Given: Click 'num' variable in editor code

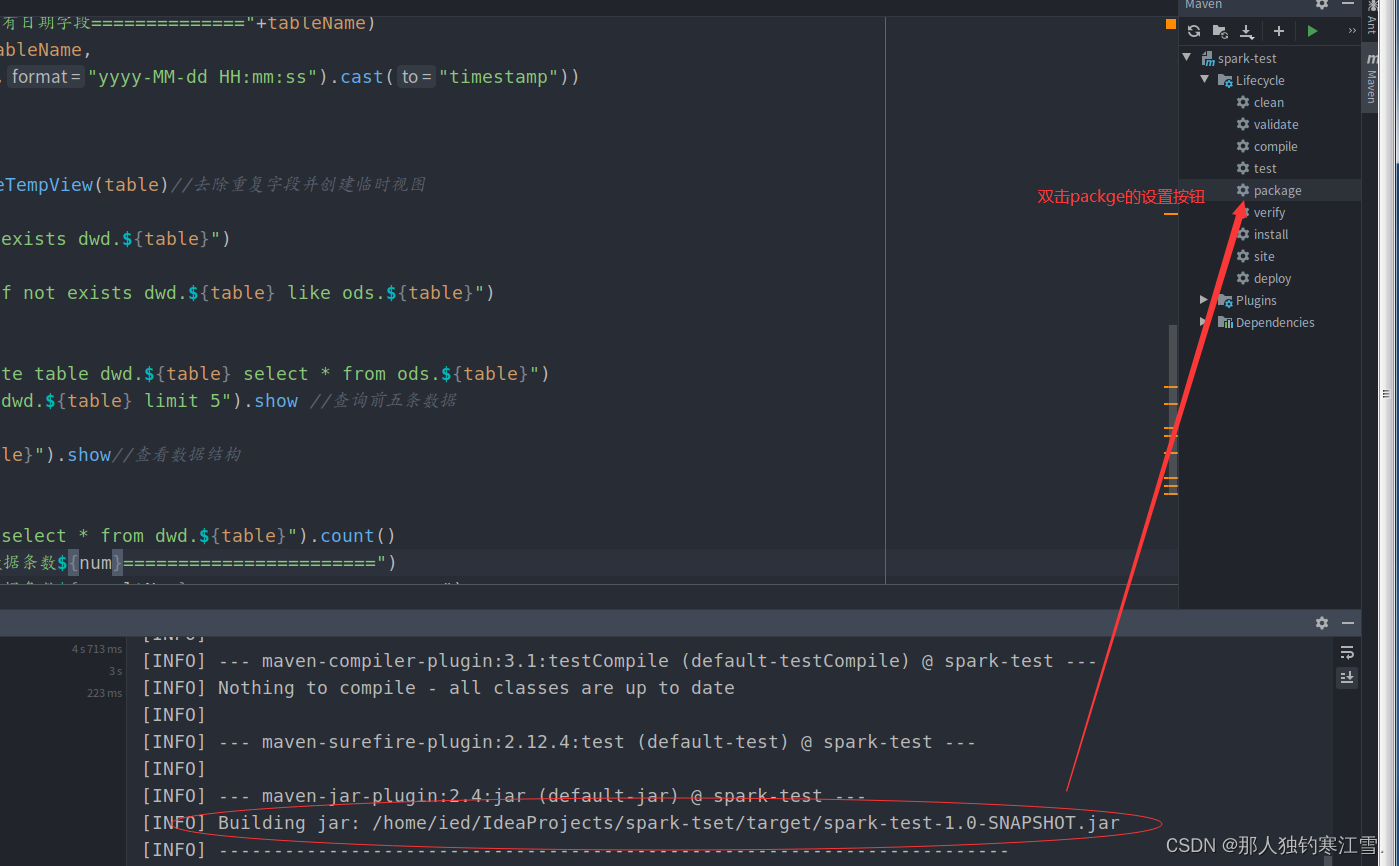Looking at the screenshot, I should 95,563.
